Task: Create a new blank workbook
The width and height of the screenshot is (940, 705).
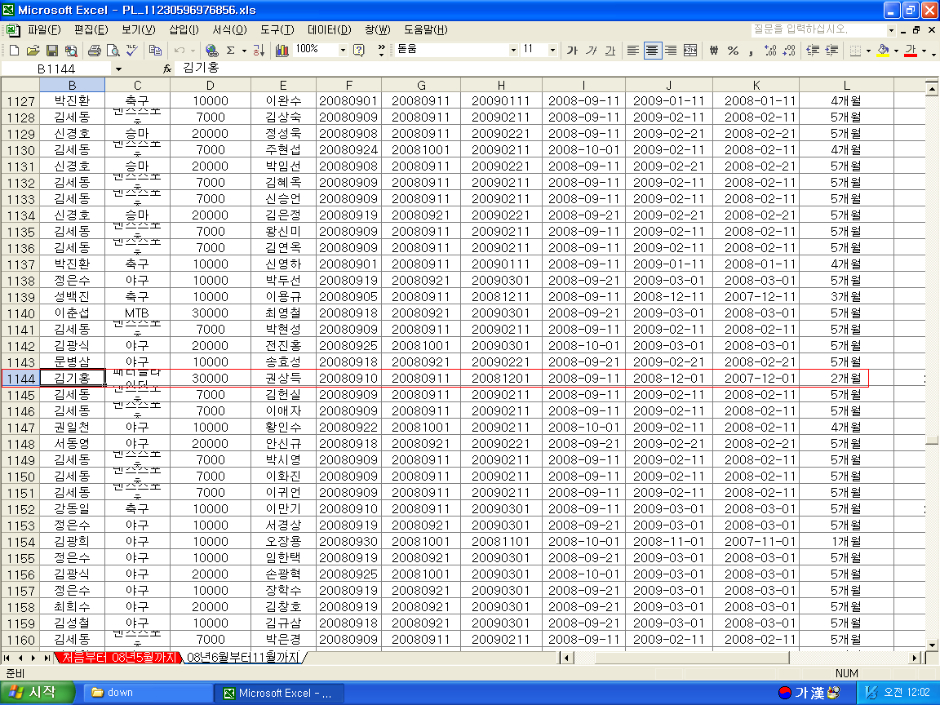Action: pos(14,50)
